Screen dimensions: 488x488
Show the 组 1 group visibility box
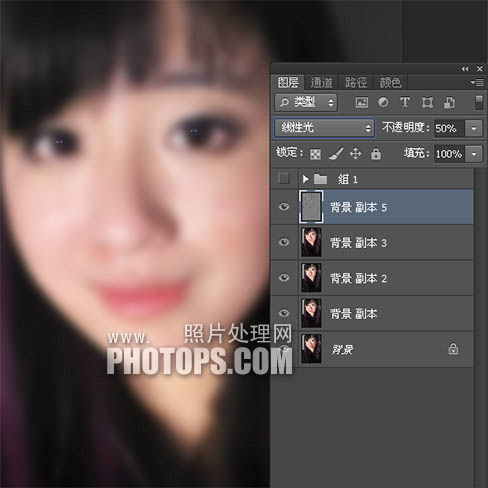pyautogui.click(x=284, y=179)
